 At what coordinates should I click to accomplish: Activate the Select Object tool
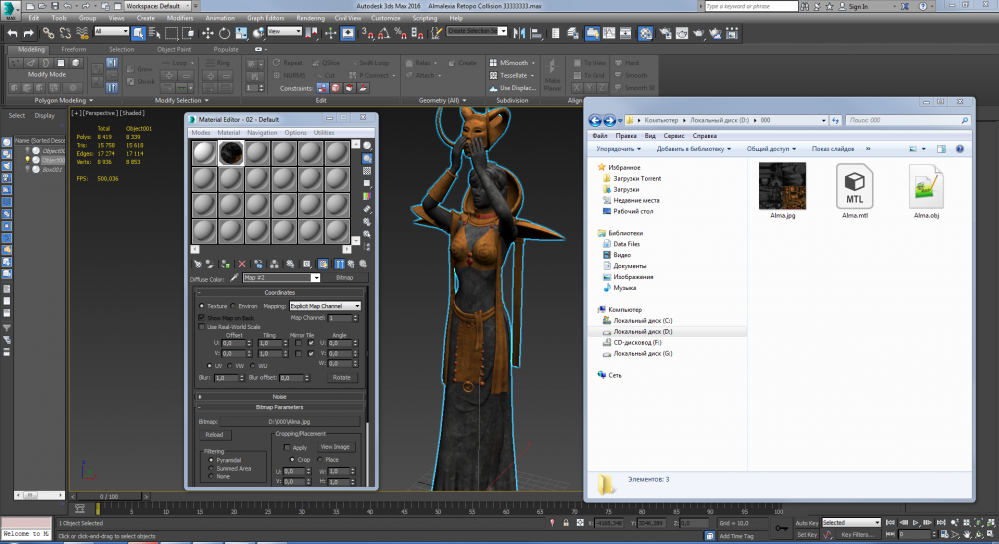(x=138, y=33)
